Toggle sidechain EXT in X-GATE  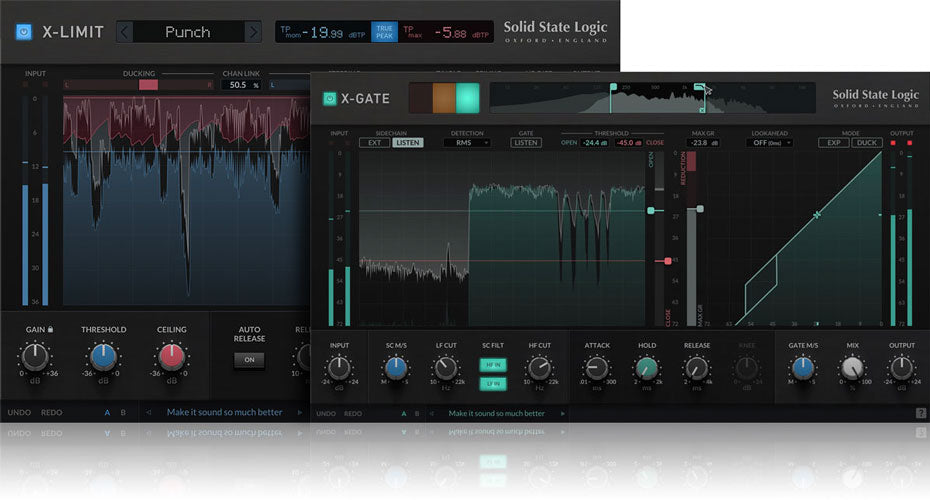click(374, 143)
